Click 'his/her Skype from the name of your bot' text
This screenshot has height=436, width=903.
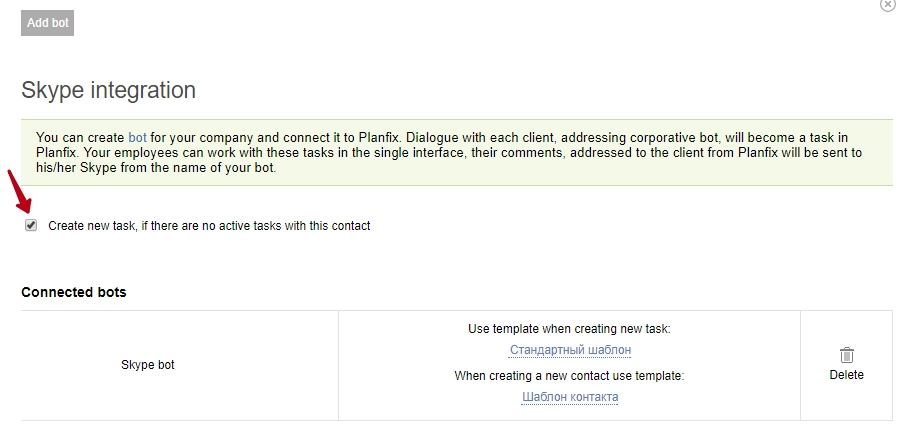tap(156, 169)
